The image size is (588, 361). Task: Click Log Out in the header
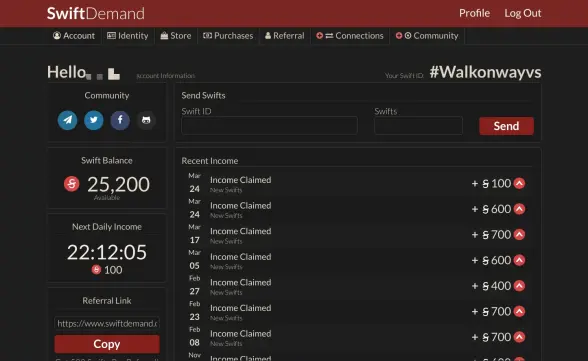point(523,13)
